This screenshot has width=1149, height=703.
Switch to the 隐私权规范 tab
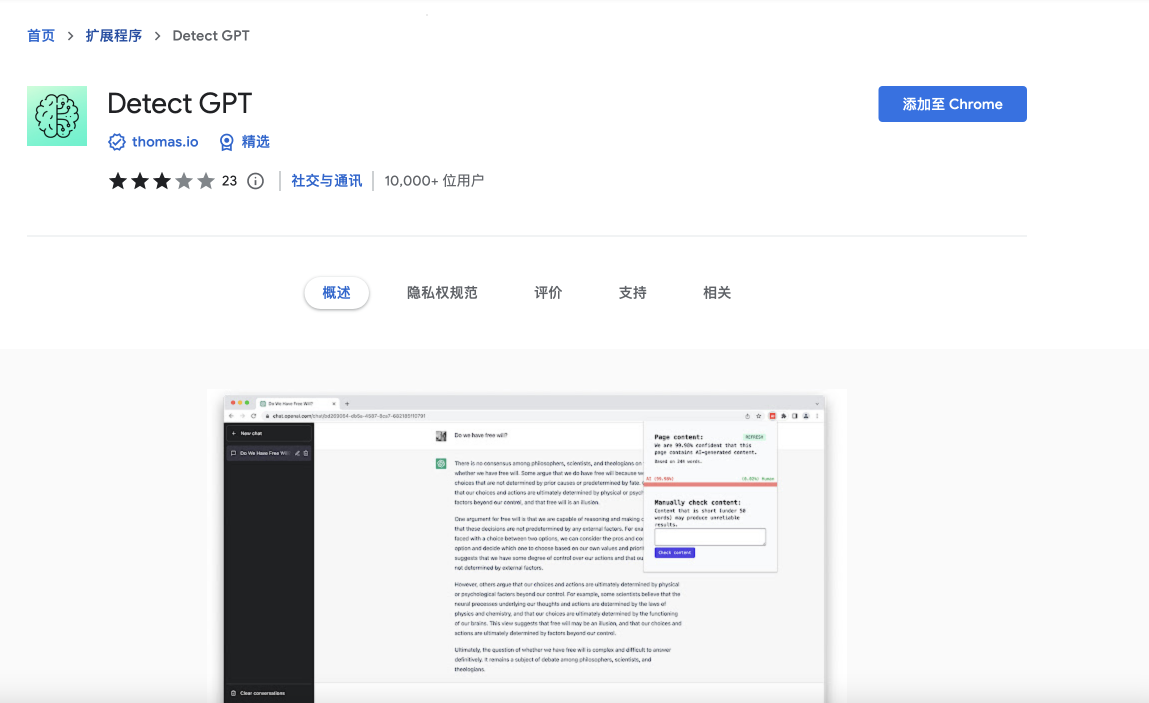[442, 293]
